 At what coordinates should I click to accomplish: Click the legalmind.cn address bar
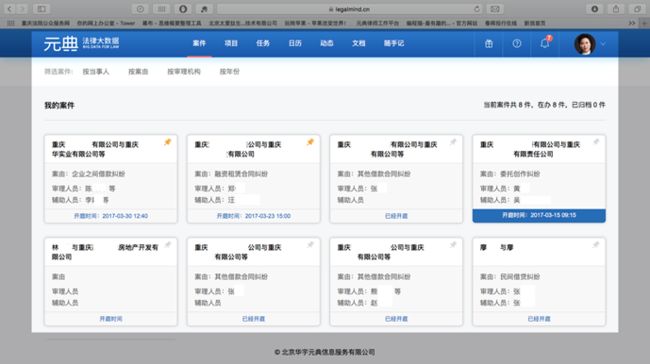coord(349,9)
